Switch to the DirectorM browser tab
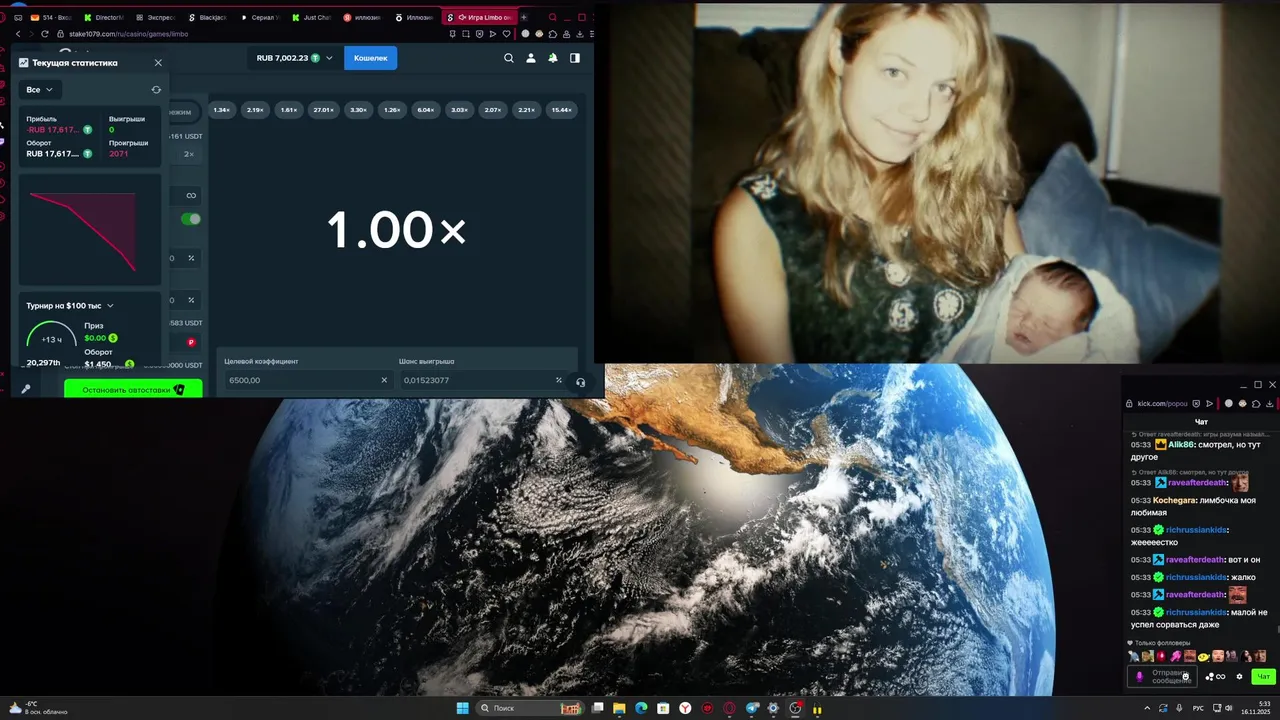 pos(105,17)
